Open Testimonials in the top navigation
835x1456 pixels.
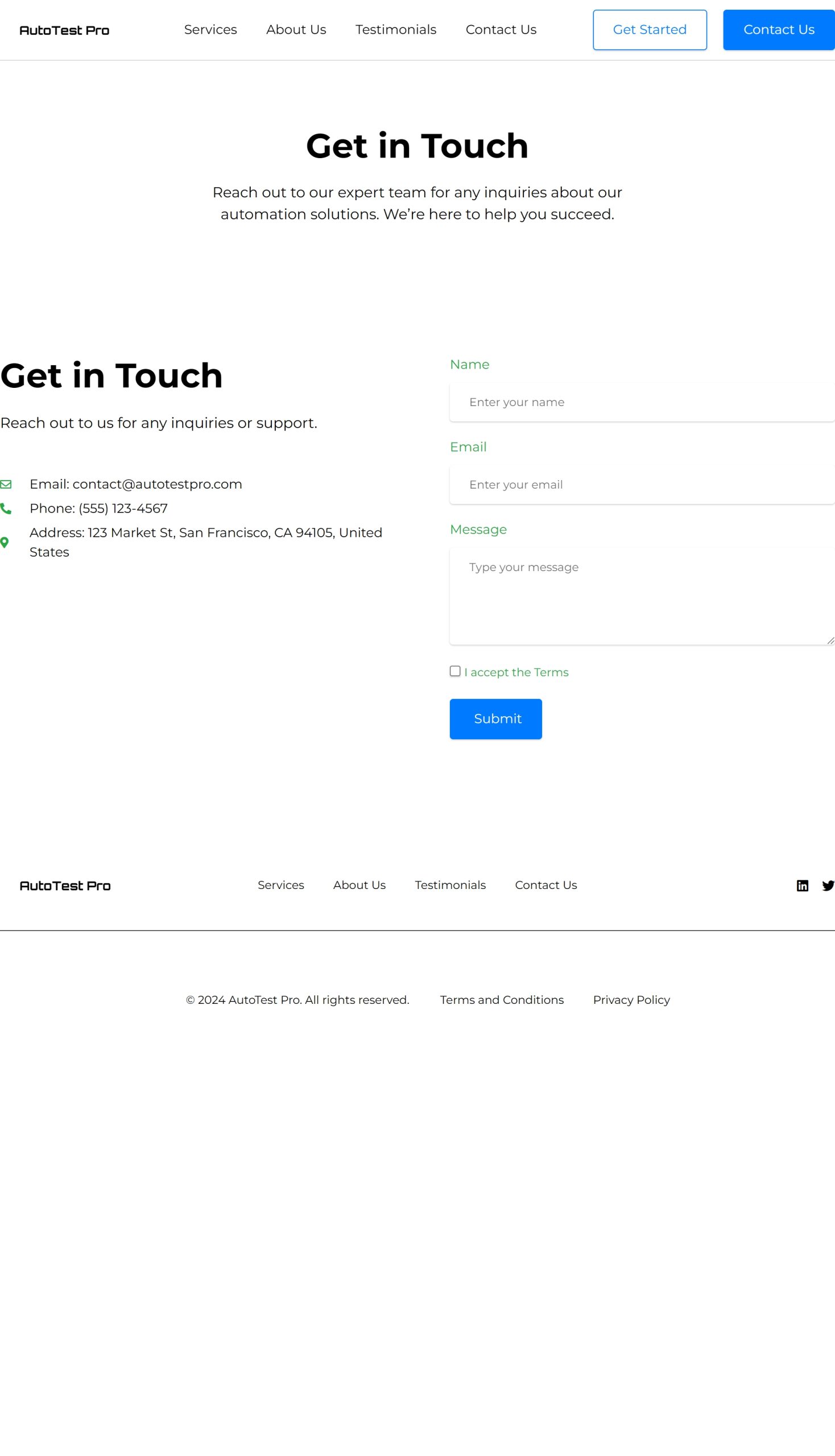[x=396, y=30]
